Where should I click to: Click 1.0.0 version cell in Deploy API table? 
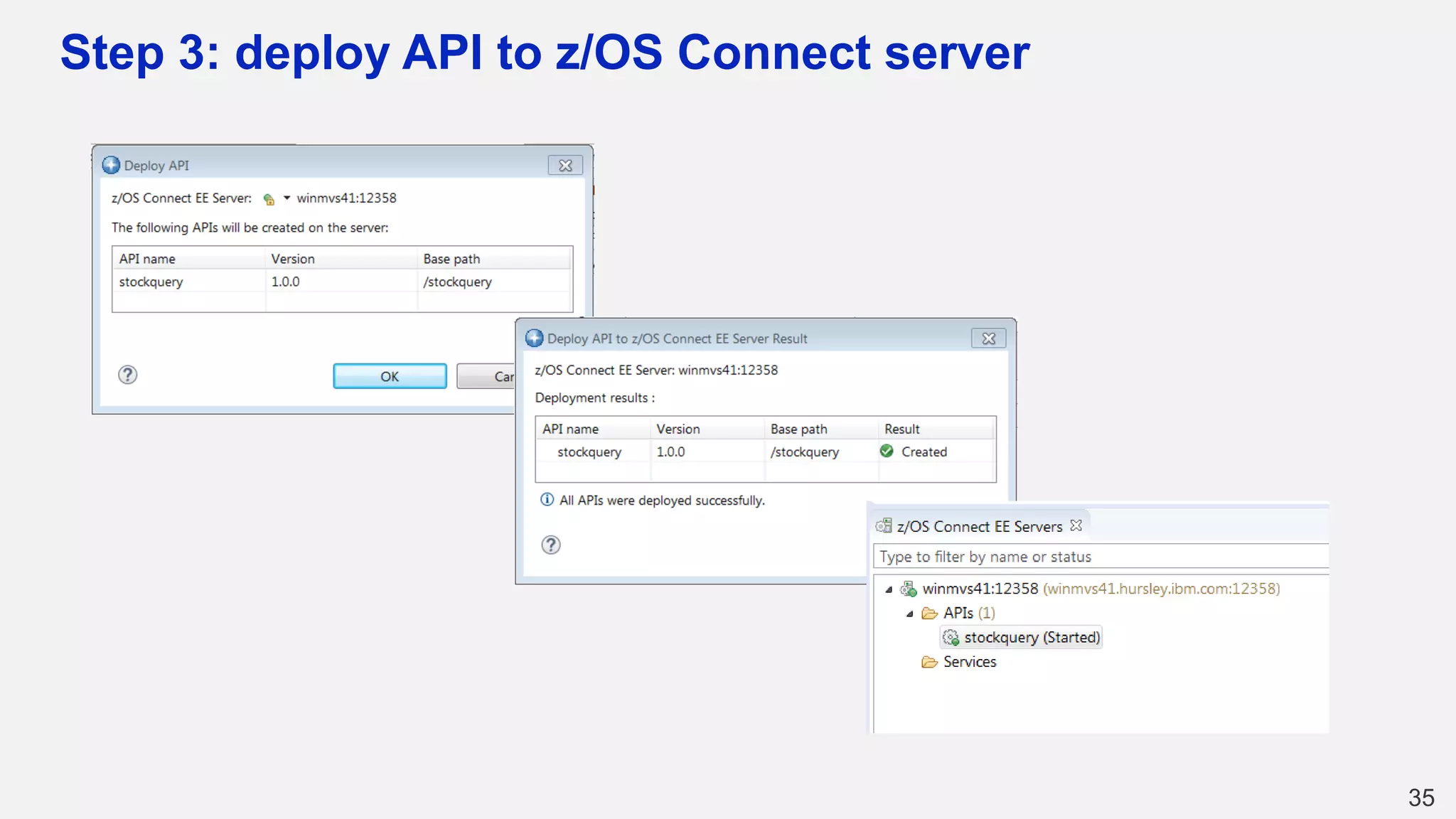click(285, 282)
